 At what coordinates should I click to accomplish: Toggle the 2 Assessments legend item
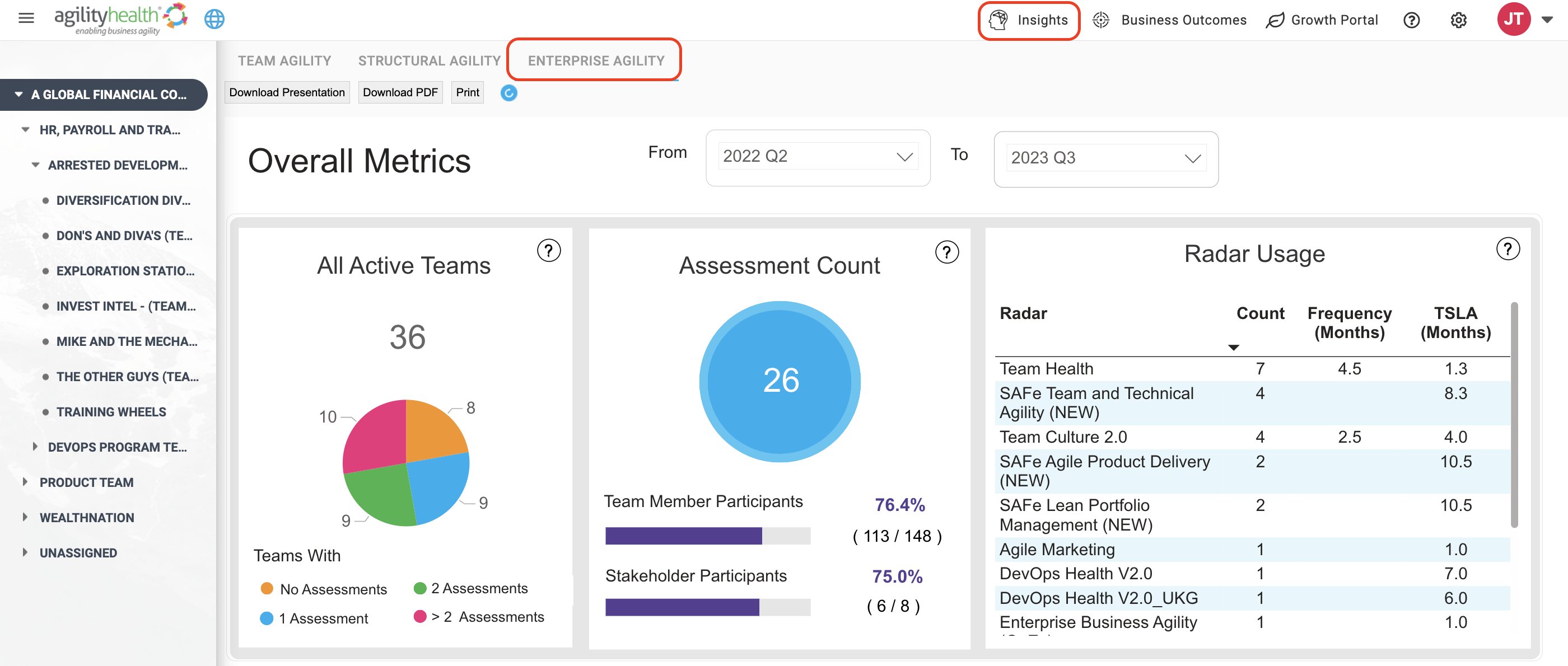click(470, 588)
